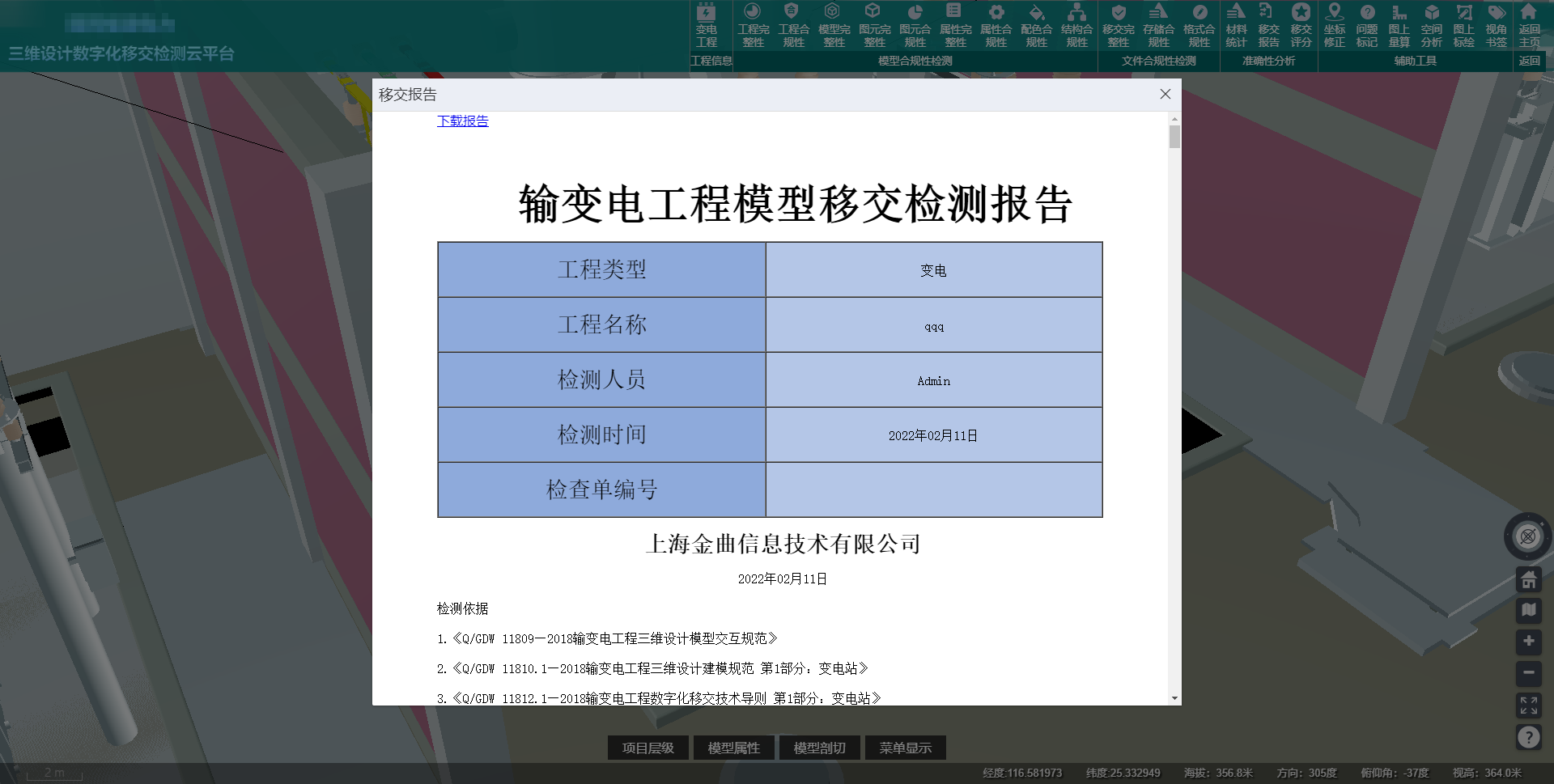
Task: Click the 下载报告 link
Action: click(x=462, y=121)
